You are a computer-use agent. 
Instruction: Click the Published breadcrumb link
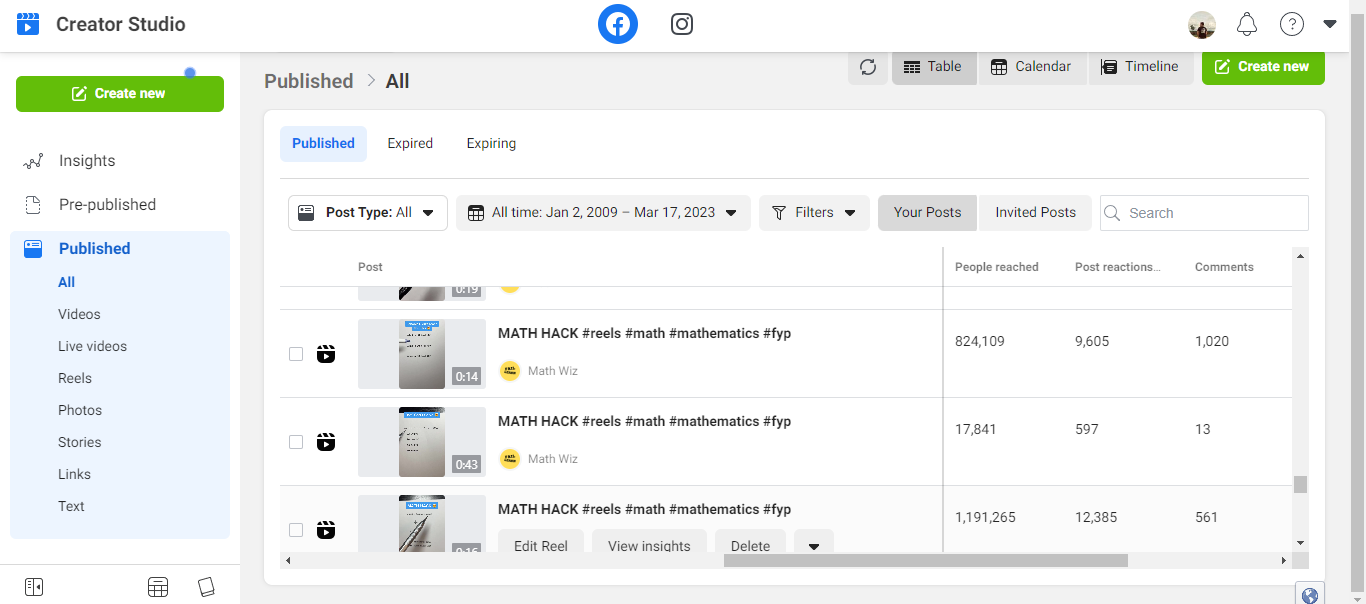[x=308, y=81]
